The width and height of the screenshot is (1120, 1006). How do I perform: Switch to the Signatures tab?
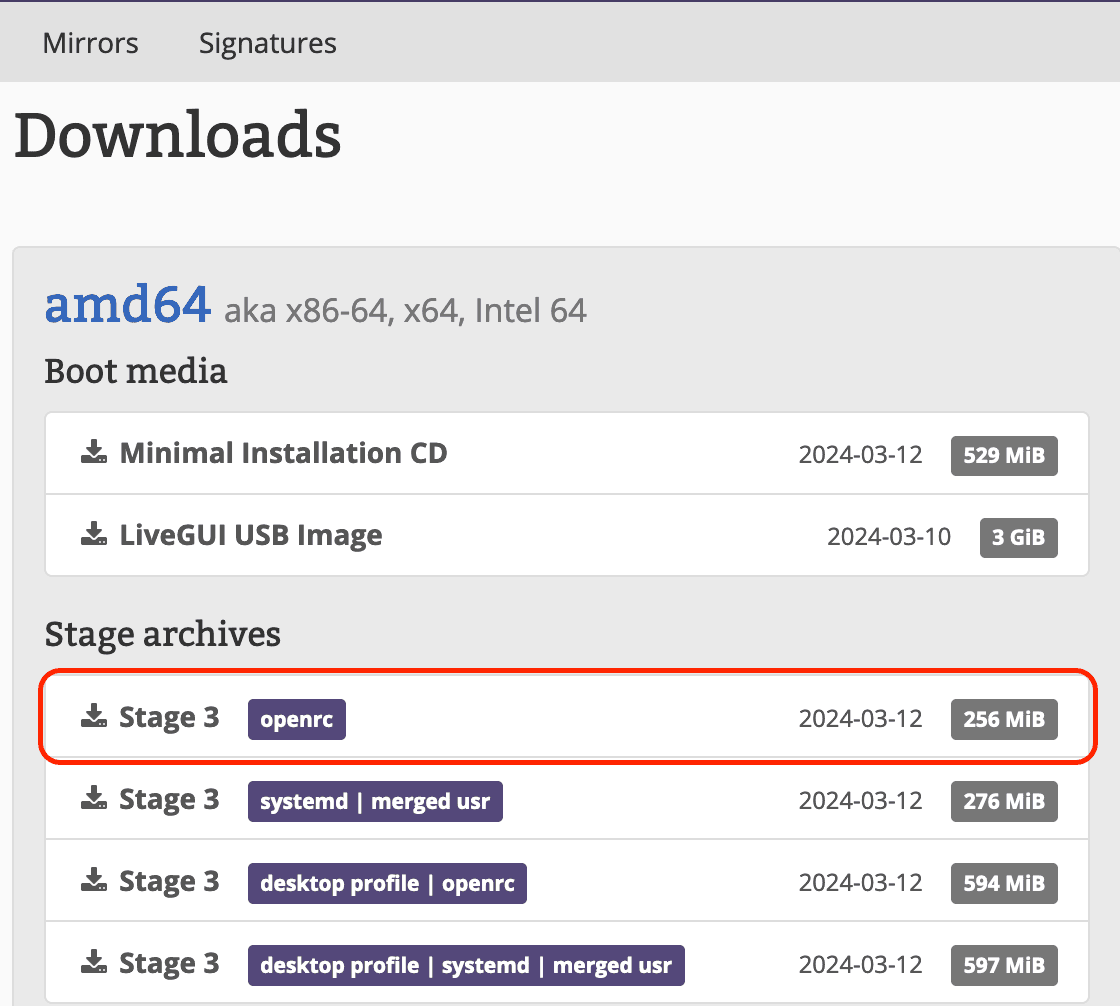(267, 43)
